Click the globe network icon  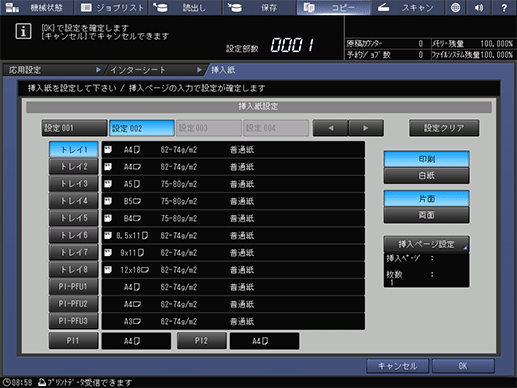pos(456,7)
